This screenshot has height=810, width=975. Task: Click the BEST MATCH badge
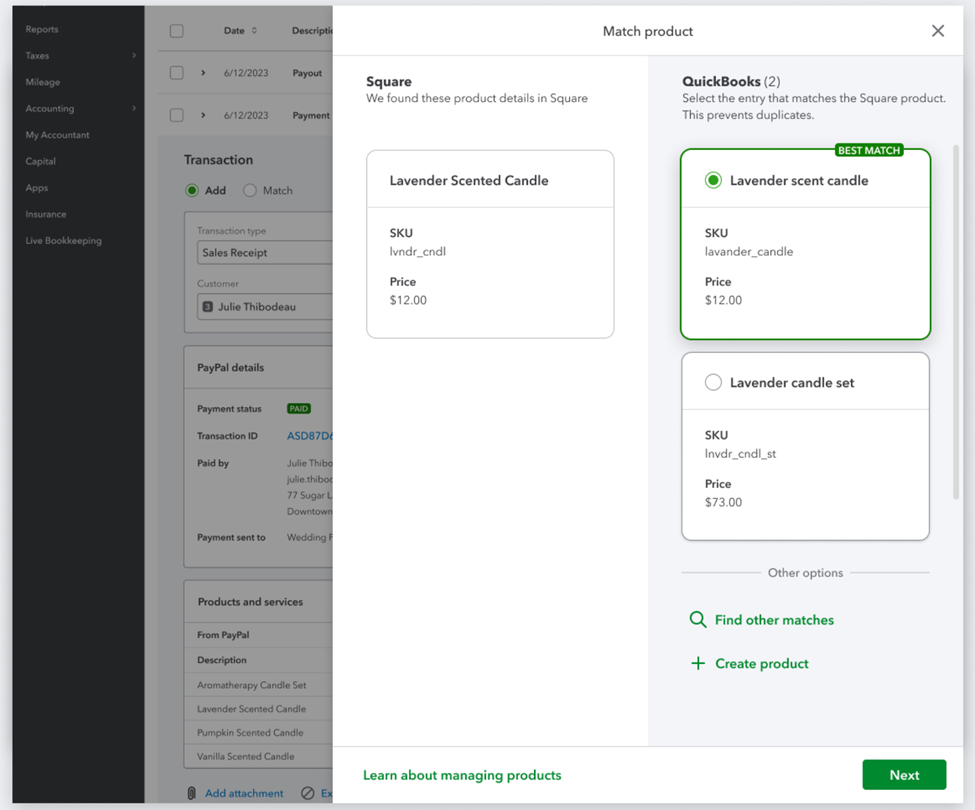869,150
